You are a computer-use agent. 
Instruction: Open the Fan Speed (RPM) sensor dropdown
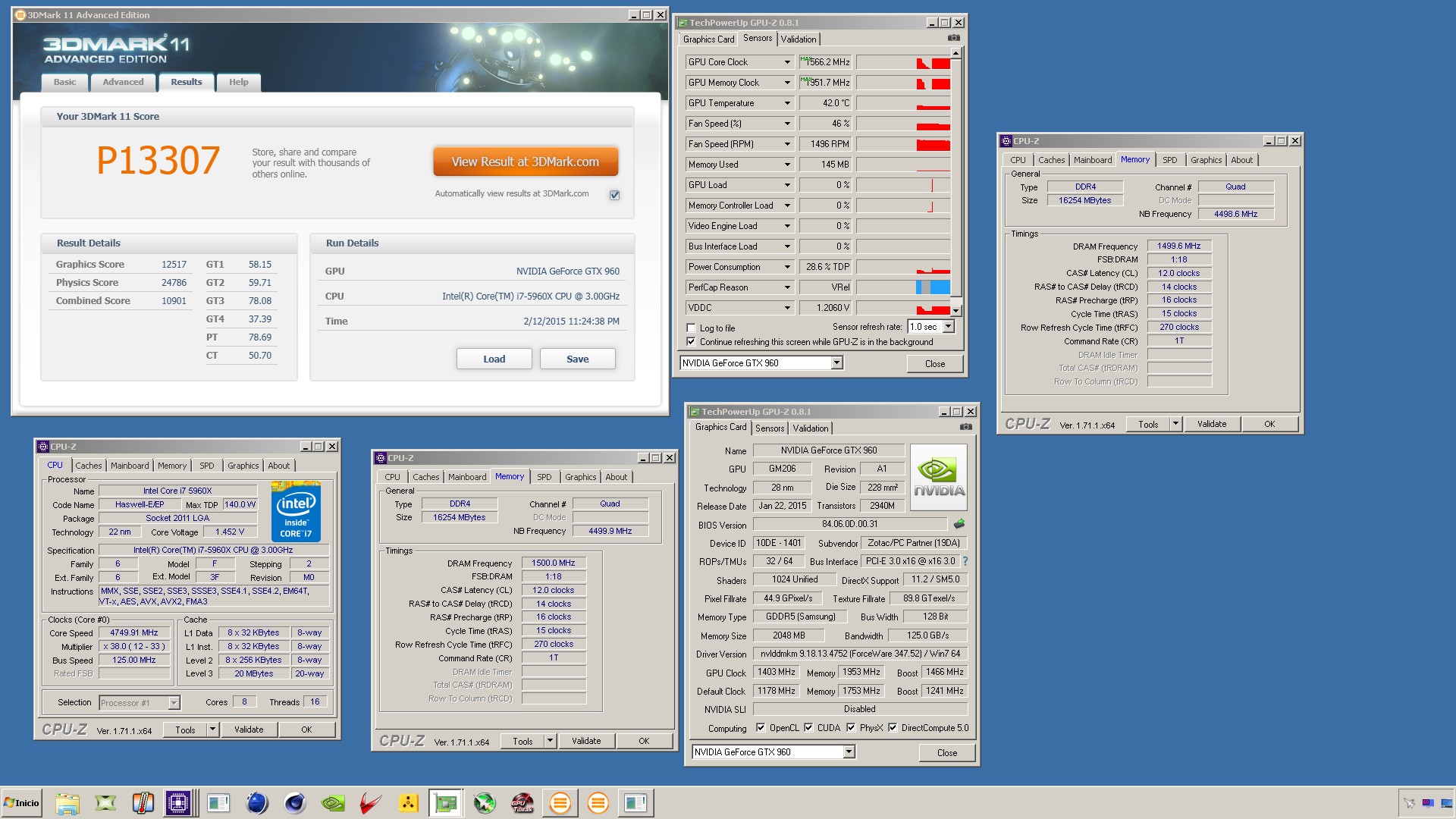coord(787,144)
